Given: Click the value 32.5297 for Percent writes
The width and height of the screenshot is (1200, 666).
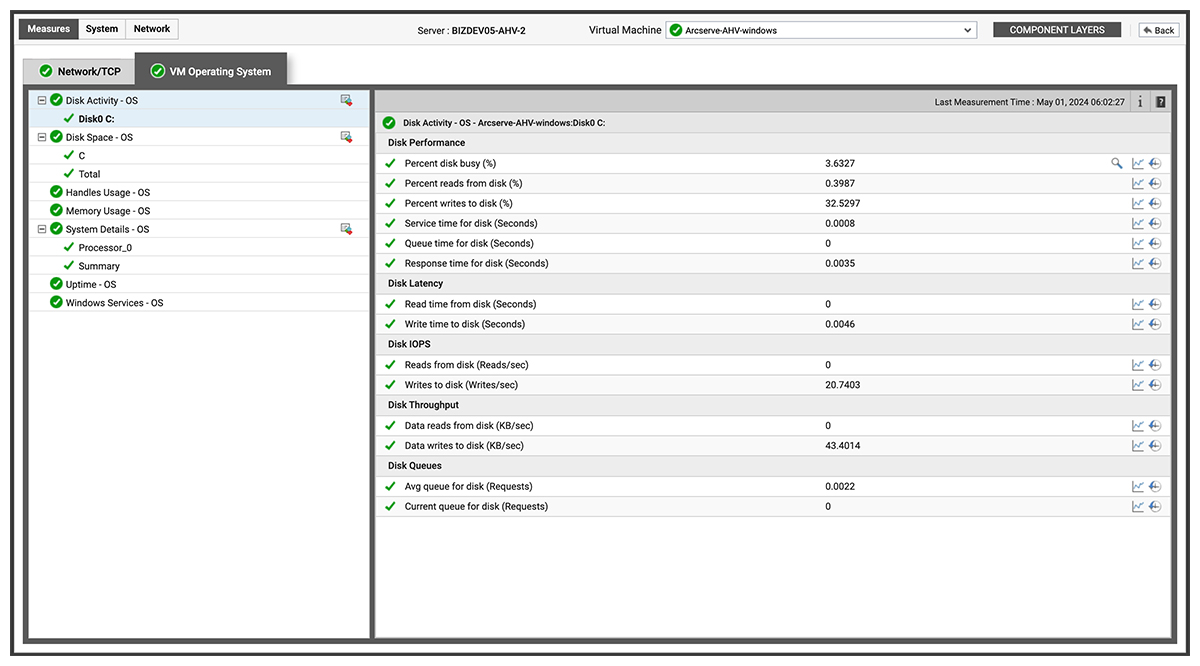Looking at the screenshot, I should (x=843, y=203).
